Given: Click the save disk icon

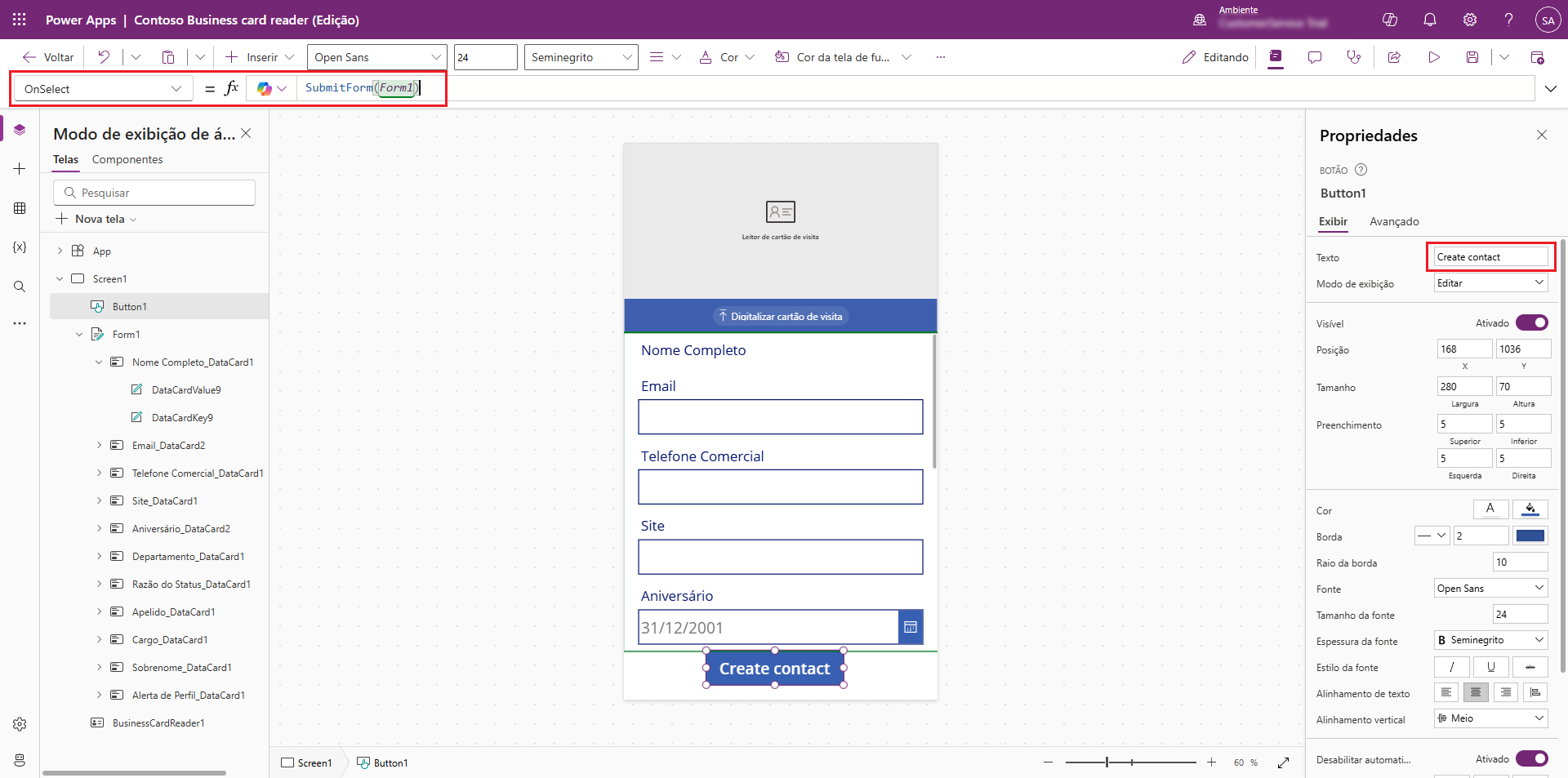Looking at the screenshot, I should [x=1472, y=57].
